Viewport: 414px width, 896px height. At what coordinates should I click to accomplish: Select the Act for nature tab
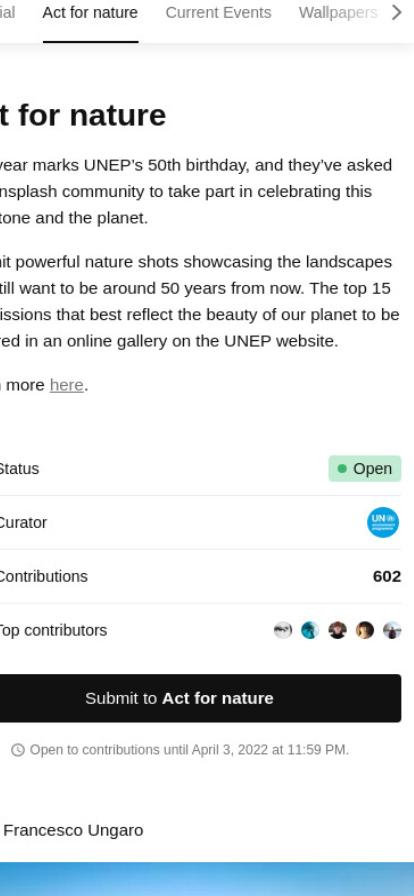tap(90, 13)
